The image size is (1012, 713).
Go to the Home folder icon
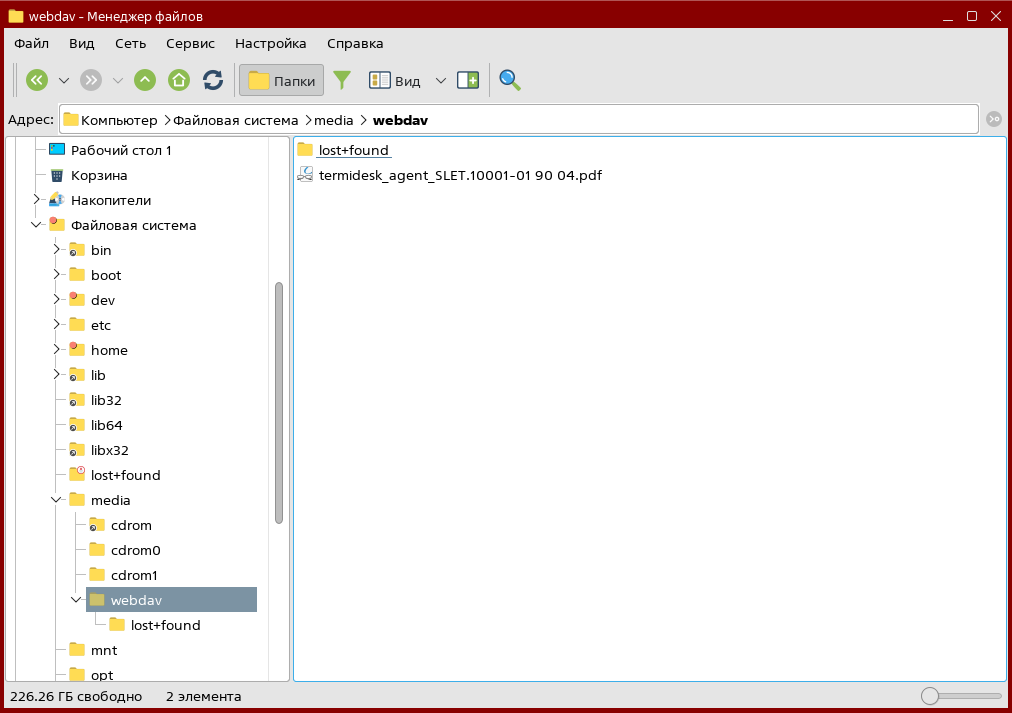pyautogui.click(x=179, y=80)
